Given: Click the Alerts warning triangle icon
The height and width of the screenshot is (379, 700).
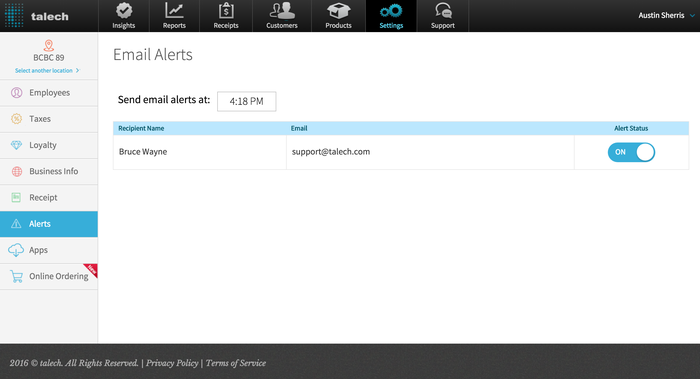Looking at the screenshot, I should click(x=16, y=224).
